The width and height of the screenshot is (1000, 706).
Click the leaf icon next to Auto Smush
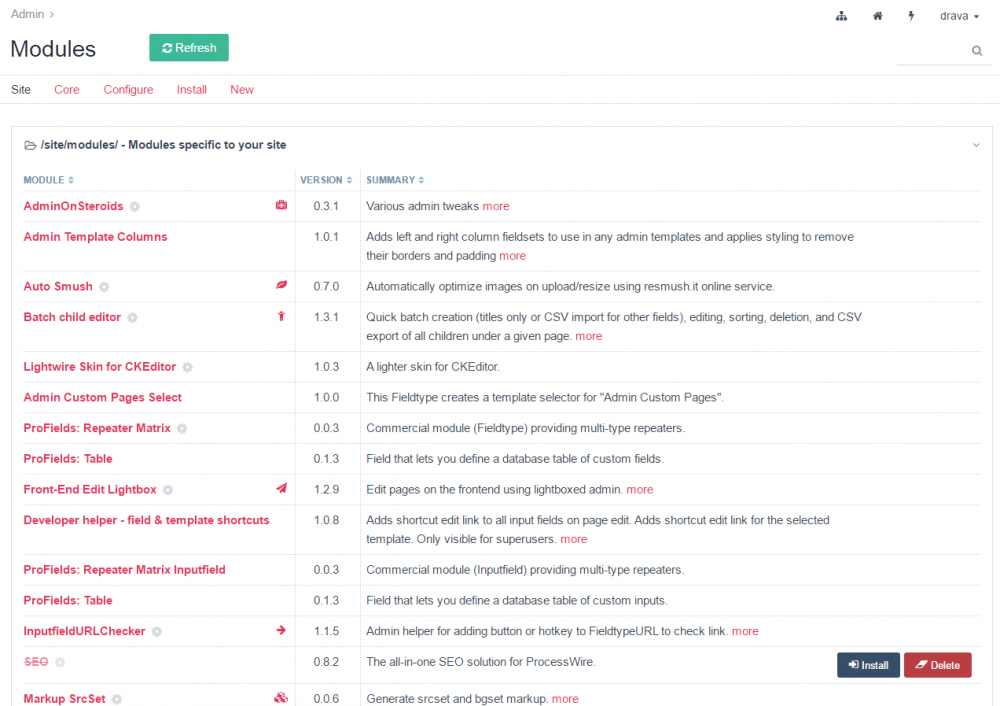tap(281, 285)
